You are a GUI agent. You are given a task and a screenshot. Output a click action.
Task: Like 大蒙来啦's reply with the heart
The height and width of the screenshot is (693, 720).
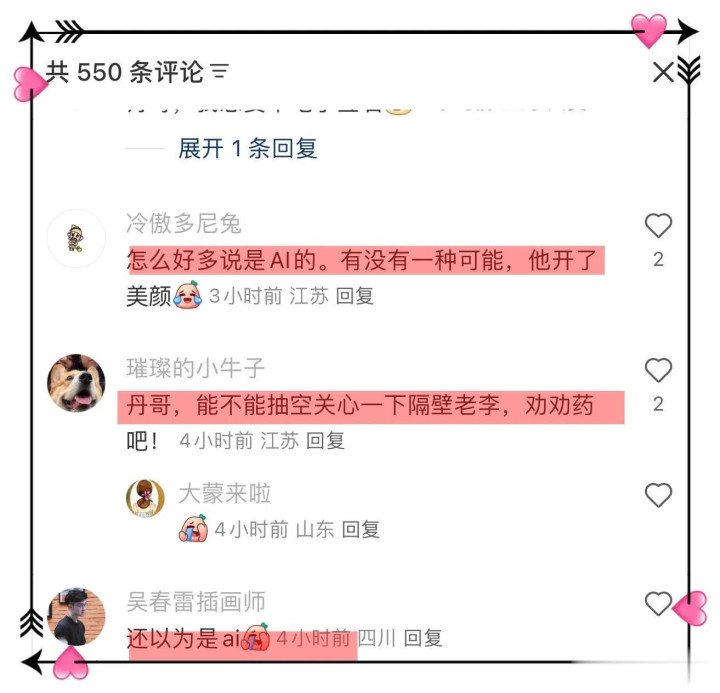click(x=658, y=495)
